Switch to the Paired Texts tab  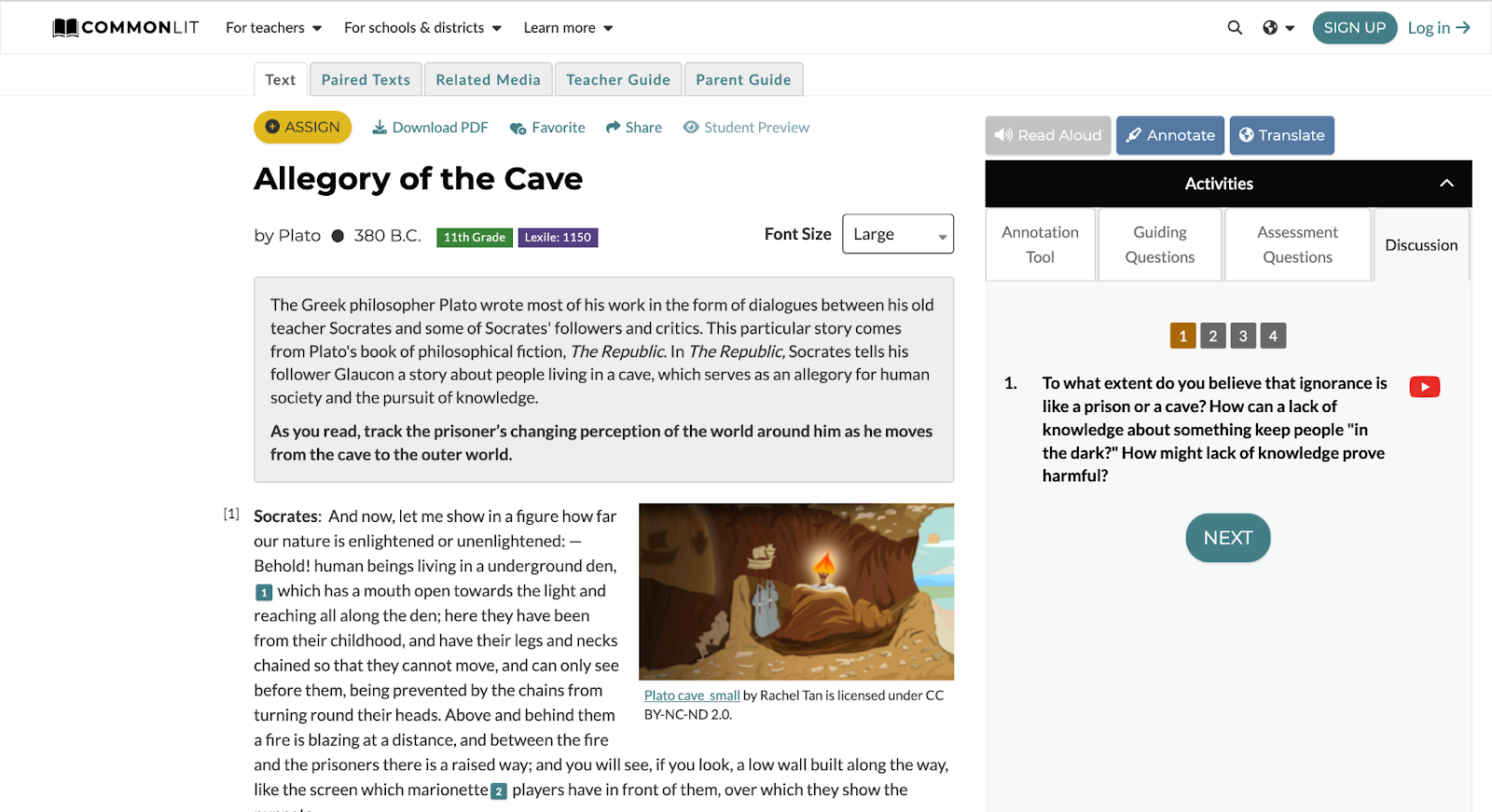366,79
